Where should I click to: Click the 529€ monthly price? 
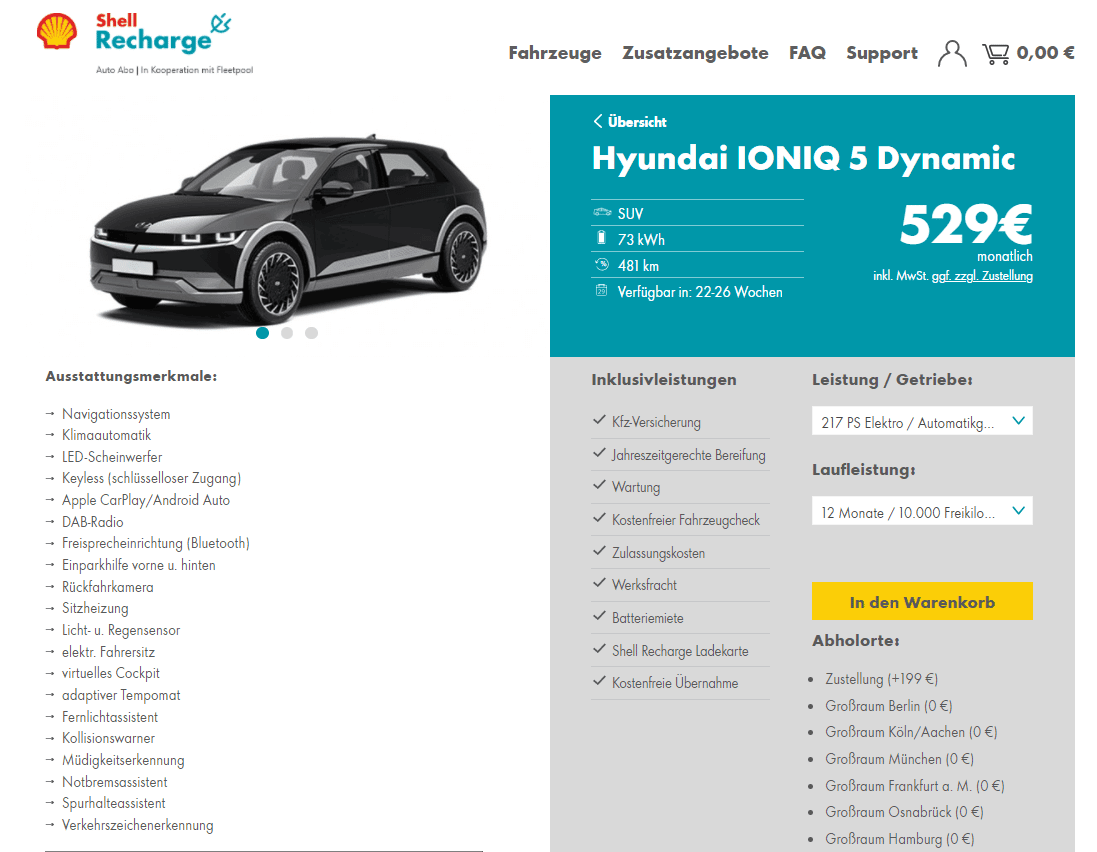(x=965, y=225)
